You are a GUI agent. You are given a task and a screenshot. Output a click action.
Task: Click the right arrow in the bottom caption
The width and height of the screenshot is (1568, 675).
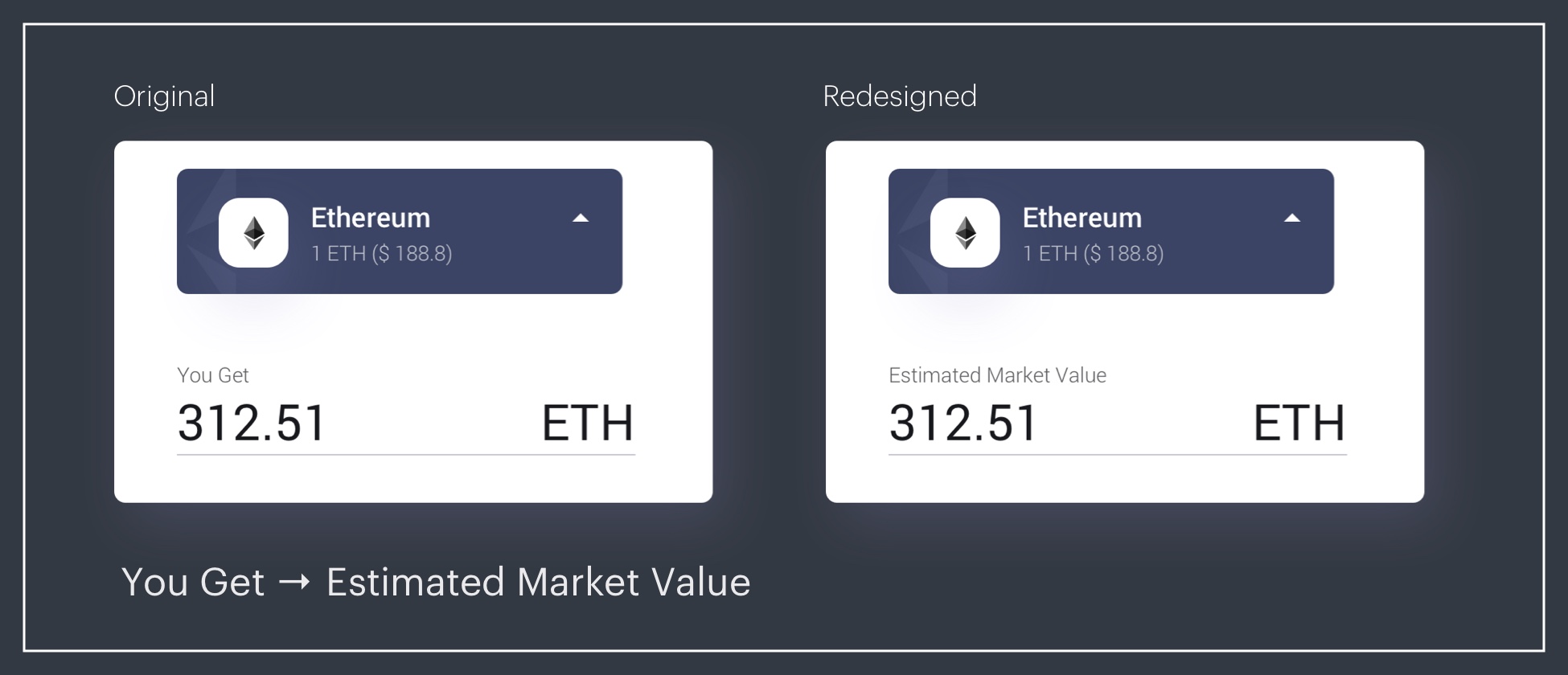point(294,582)
